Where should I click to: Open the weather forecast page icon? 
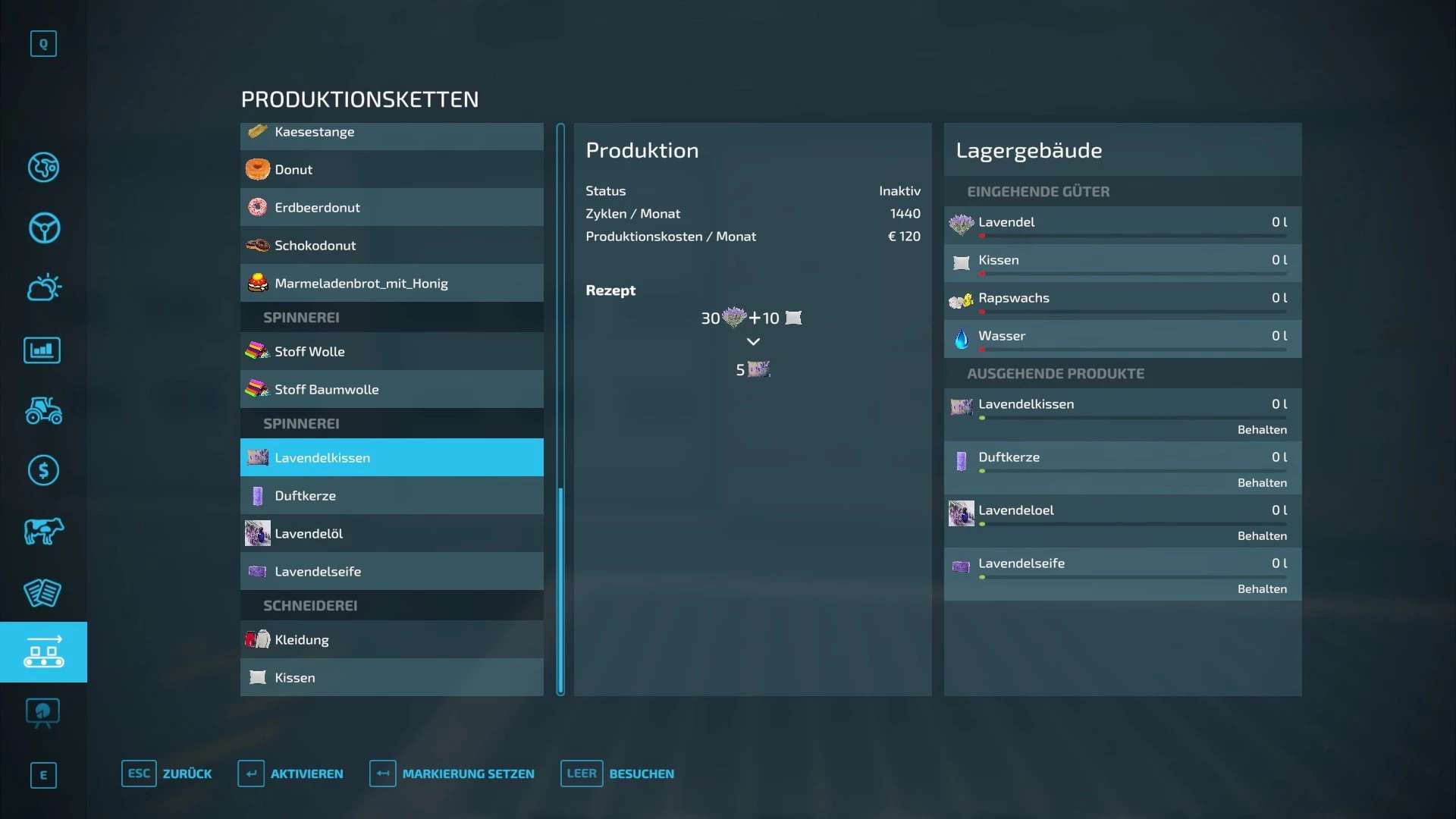[x=43, y=288]
